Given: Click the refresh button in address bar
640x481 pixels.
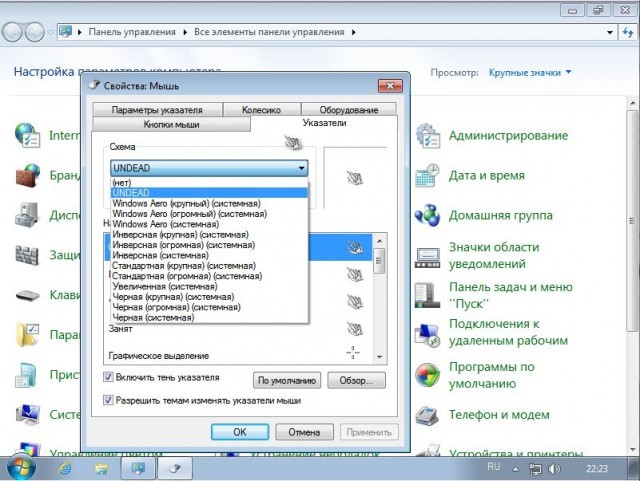Looking at the screenshot, I should tap(628, 32).
